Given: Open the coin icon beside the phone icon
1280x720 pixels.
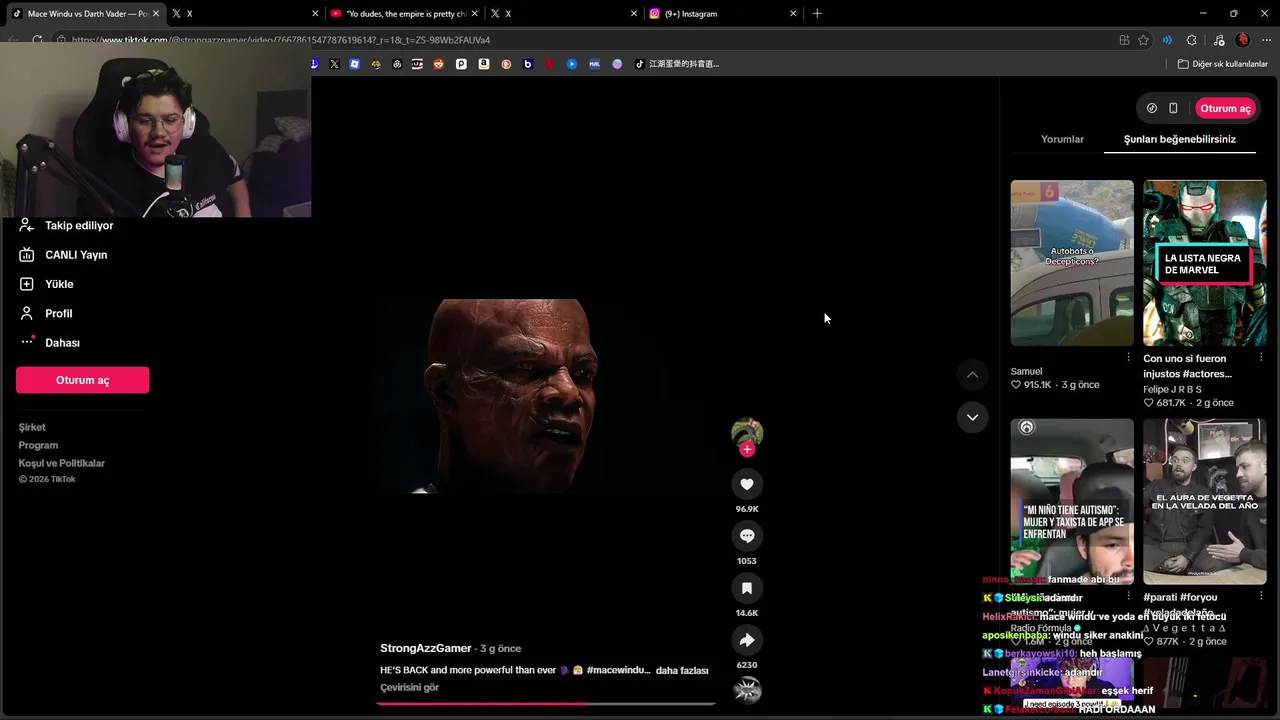Looking at the screenshot, I should click(1152, 108).
